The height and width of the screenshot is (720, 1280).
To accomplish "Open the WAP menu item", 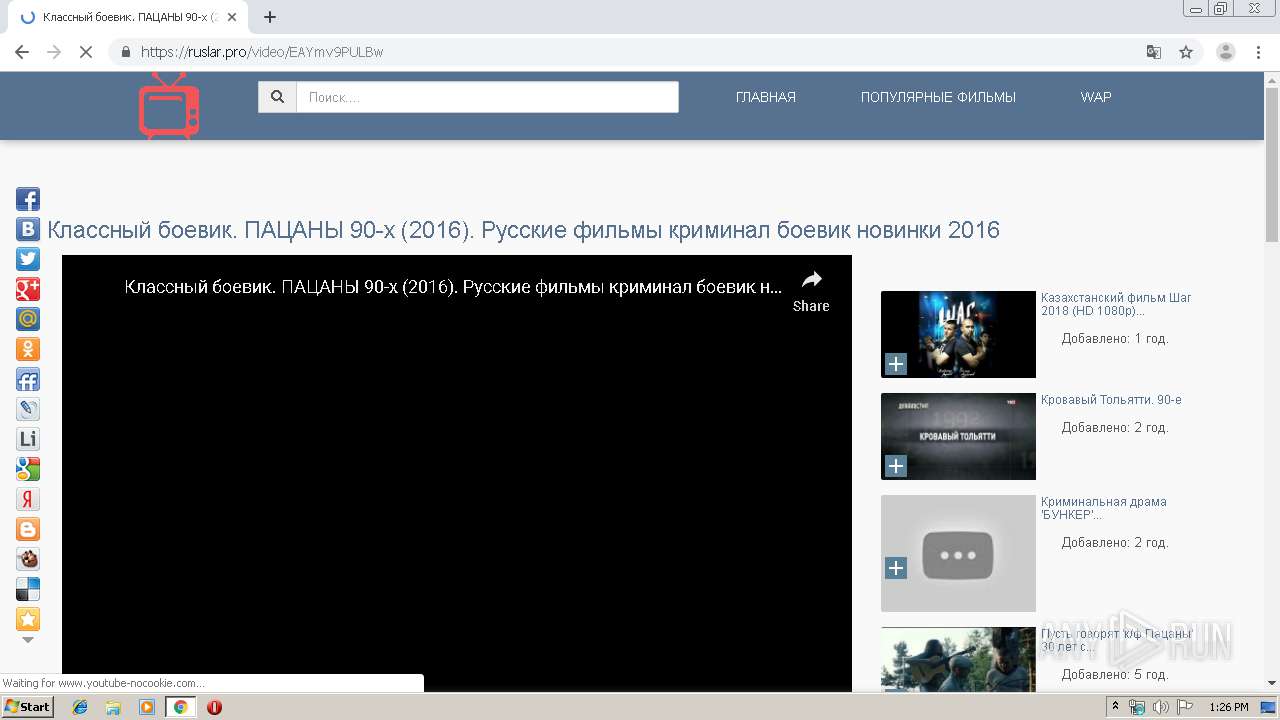I will [x=1096, y=97].
